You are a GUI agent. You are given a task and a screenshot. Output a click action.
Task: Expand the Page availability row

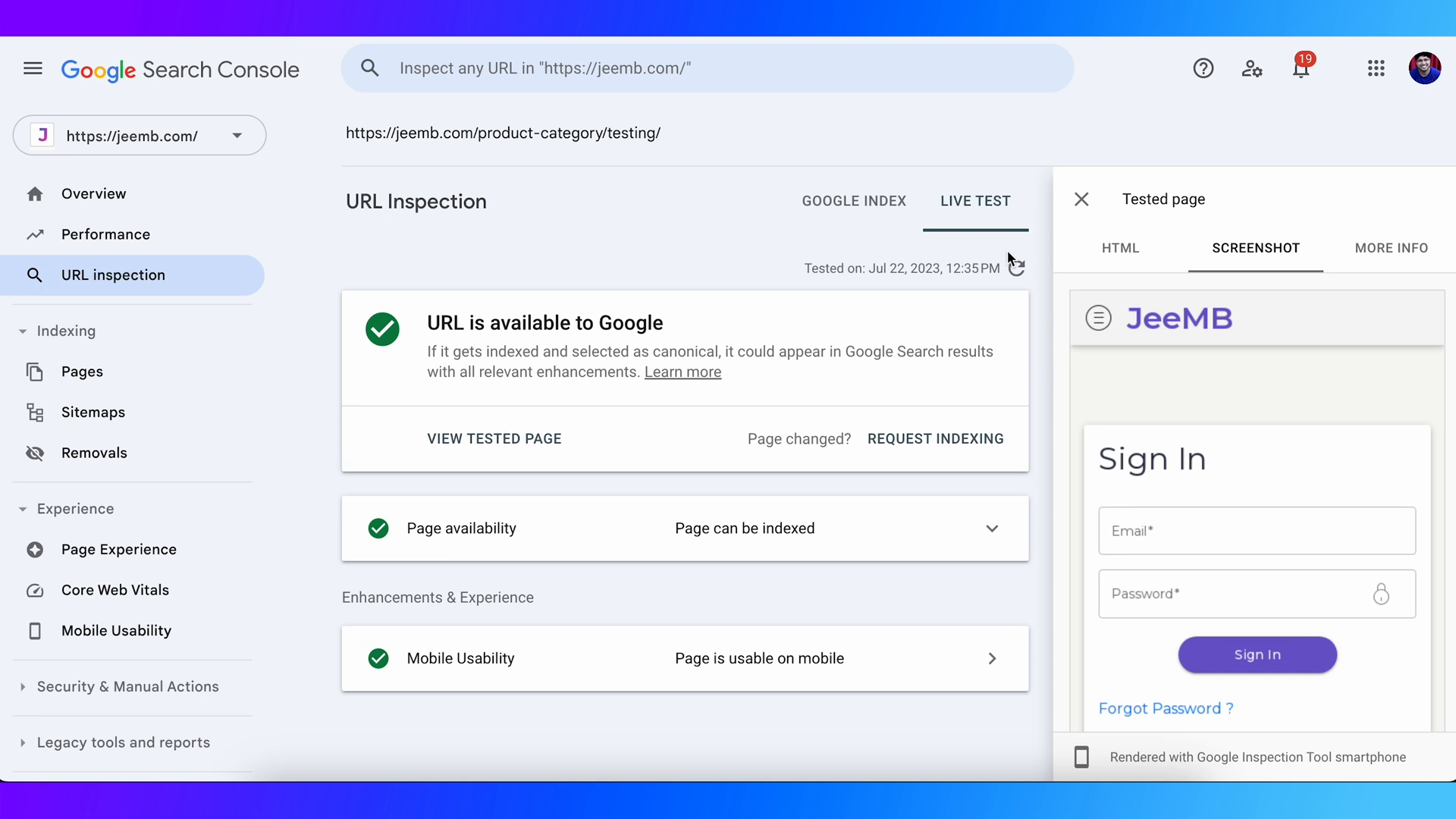(685, 529)
